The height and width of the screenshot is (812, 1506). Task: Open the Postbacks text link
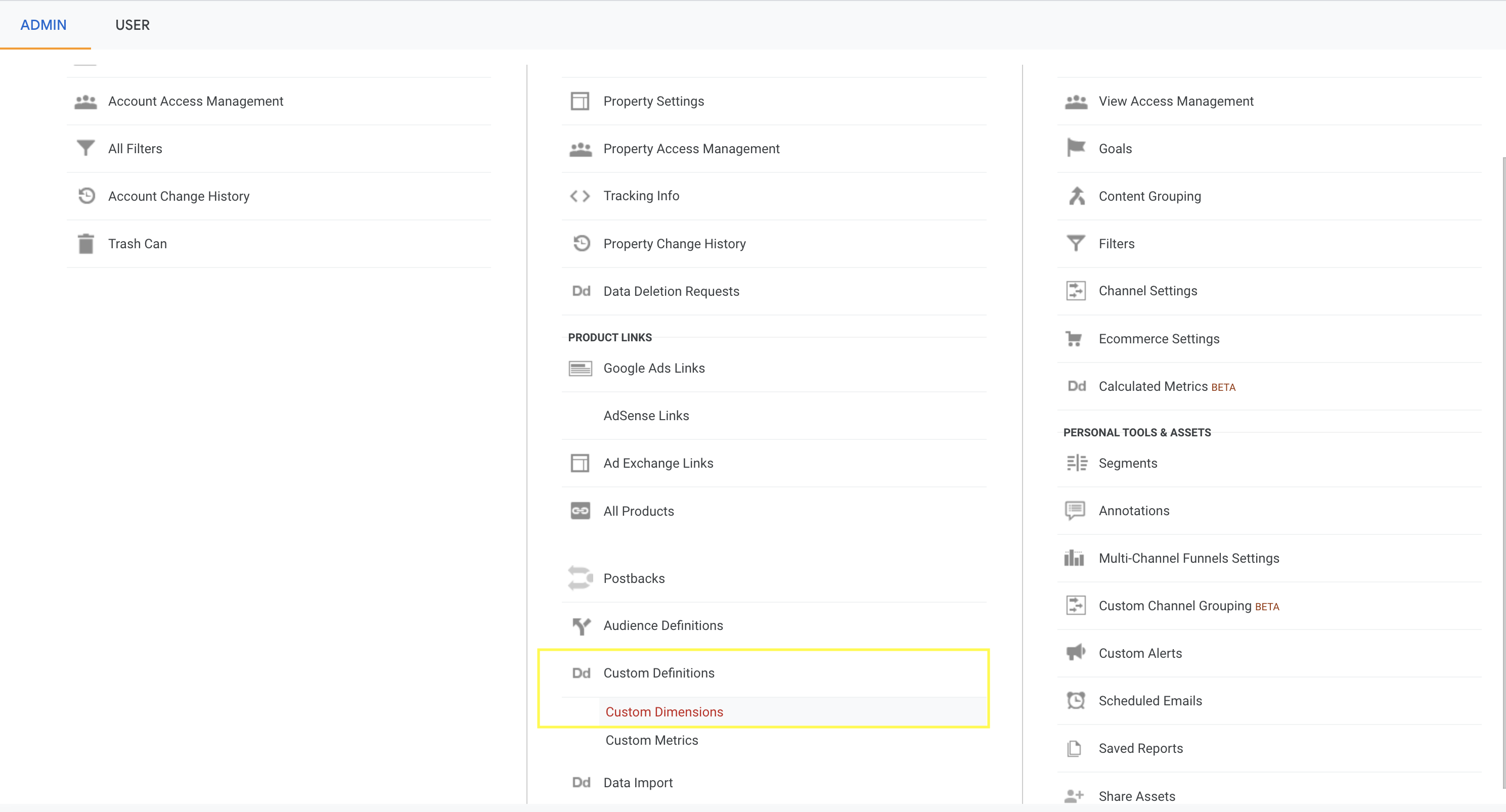point(634,578)
